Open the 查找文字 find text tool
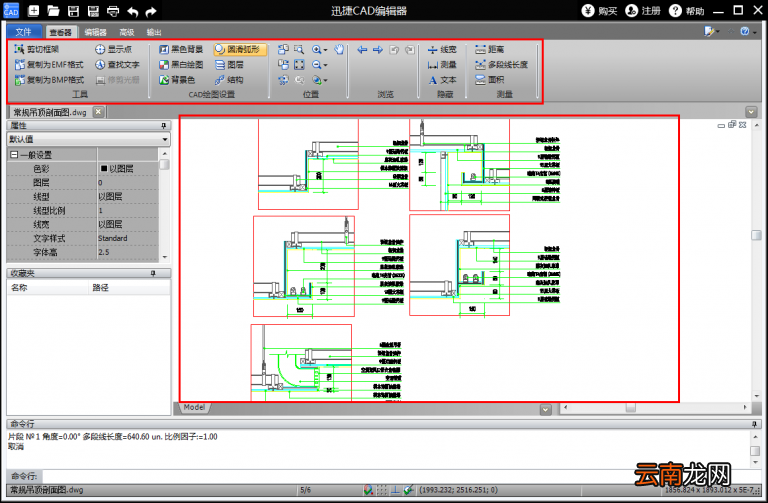 [x=117, y=64]
